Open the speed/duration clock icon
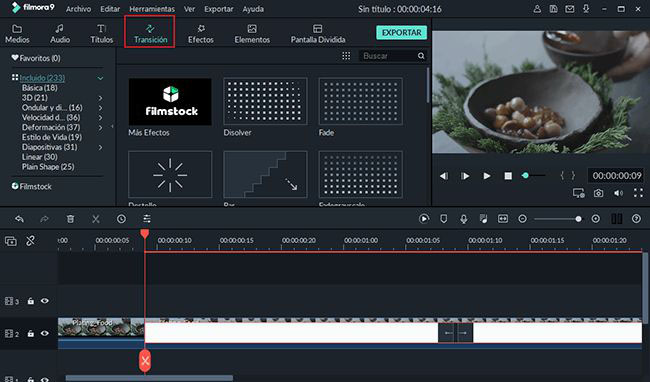 (121, 219)
